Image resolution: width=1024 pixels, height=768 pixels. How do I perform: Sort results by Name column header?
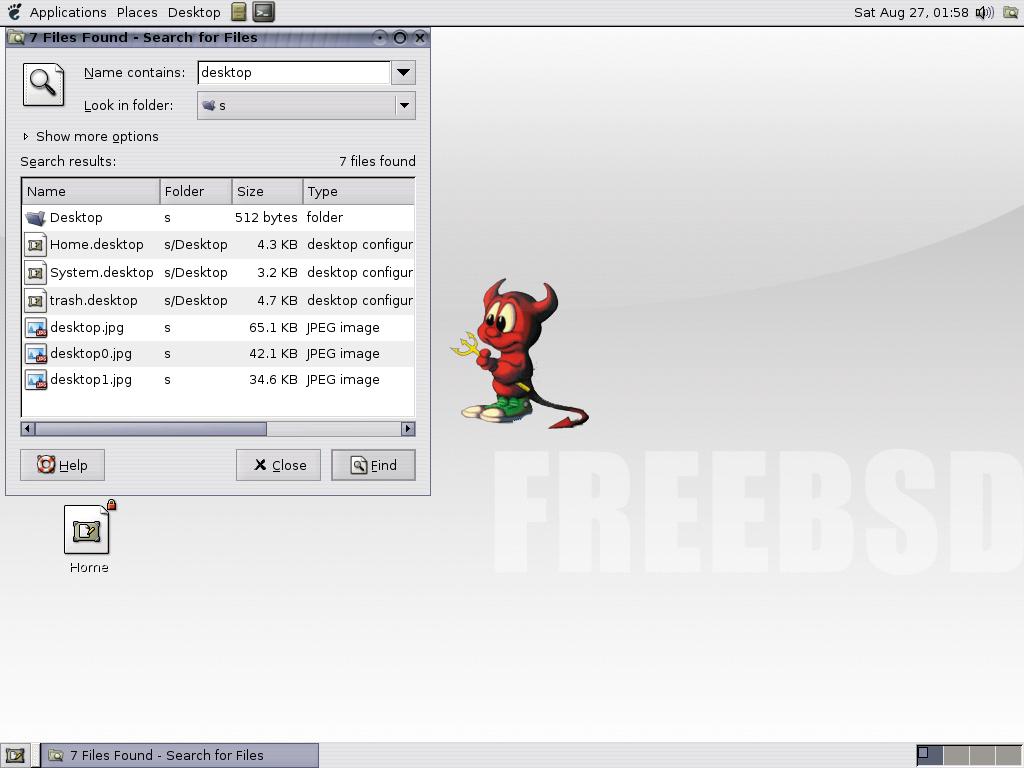point(91,191)
